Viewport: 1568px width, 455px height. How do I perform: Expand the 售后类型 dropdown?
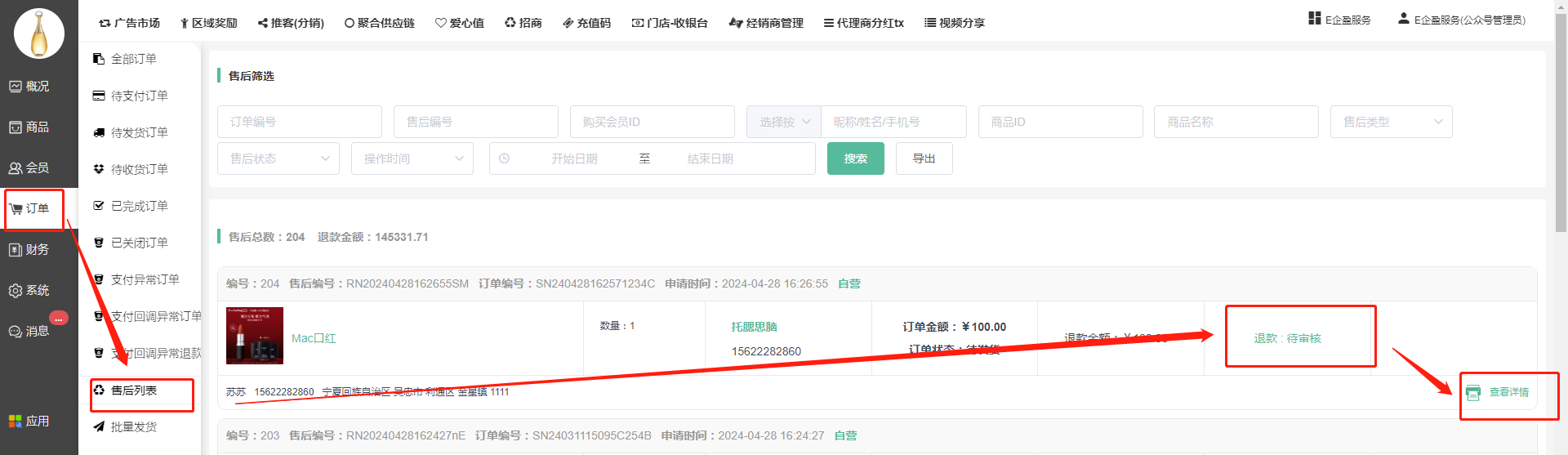click(x=1391, y=122)
